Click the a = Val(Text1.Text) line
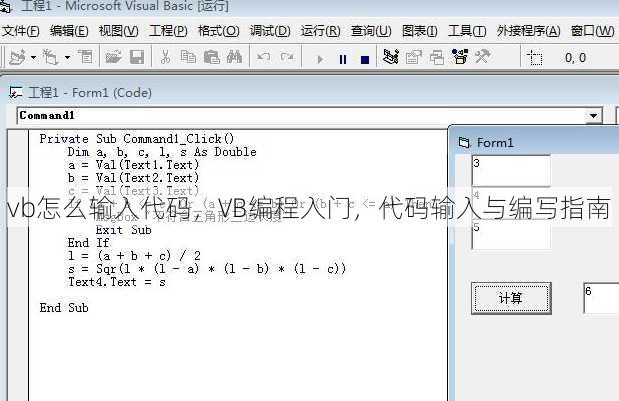This screenshot has height=401, width=619. pos(133,165)
